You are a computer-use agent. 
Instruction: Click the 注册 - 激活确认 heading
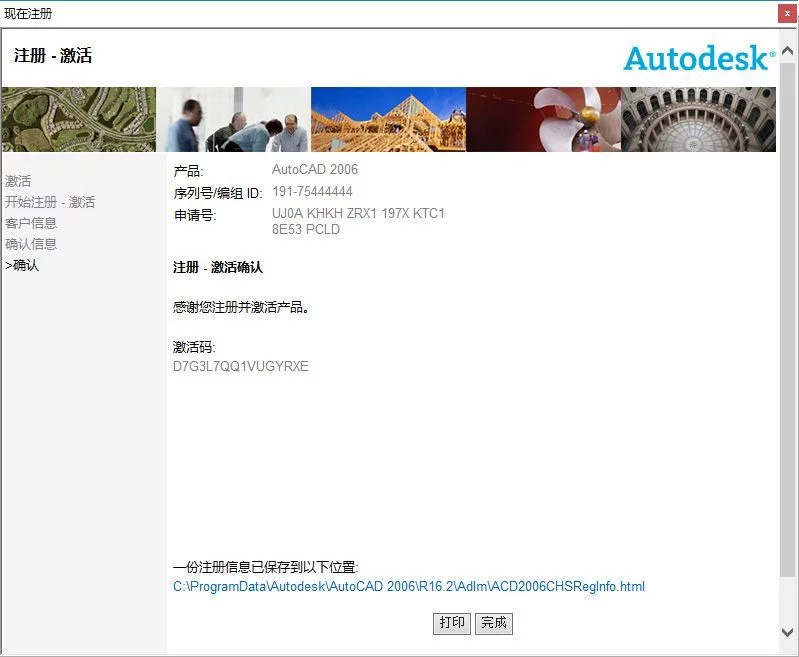click(218, 267)
